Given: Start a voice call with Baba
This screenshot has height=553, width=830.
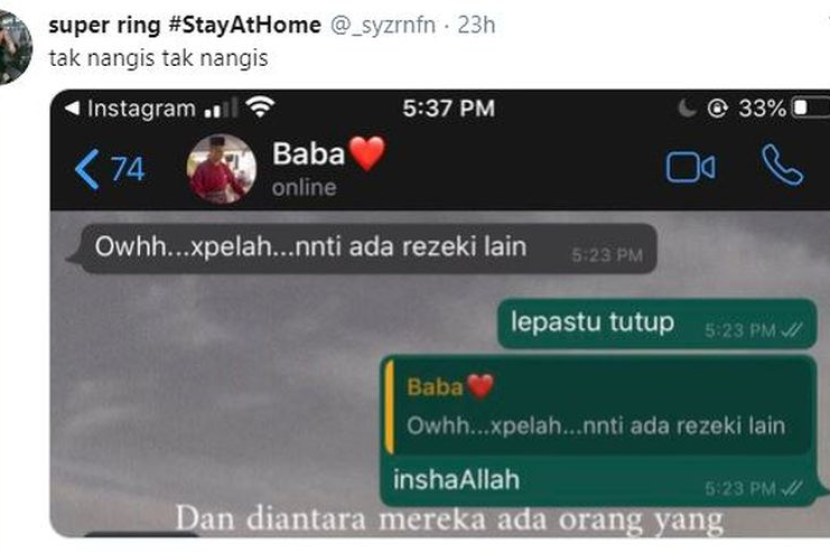Looking at the screenshot, I should pos(782,165).
